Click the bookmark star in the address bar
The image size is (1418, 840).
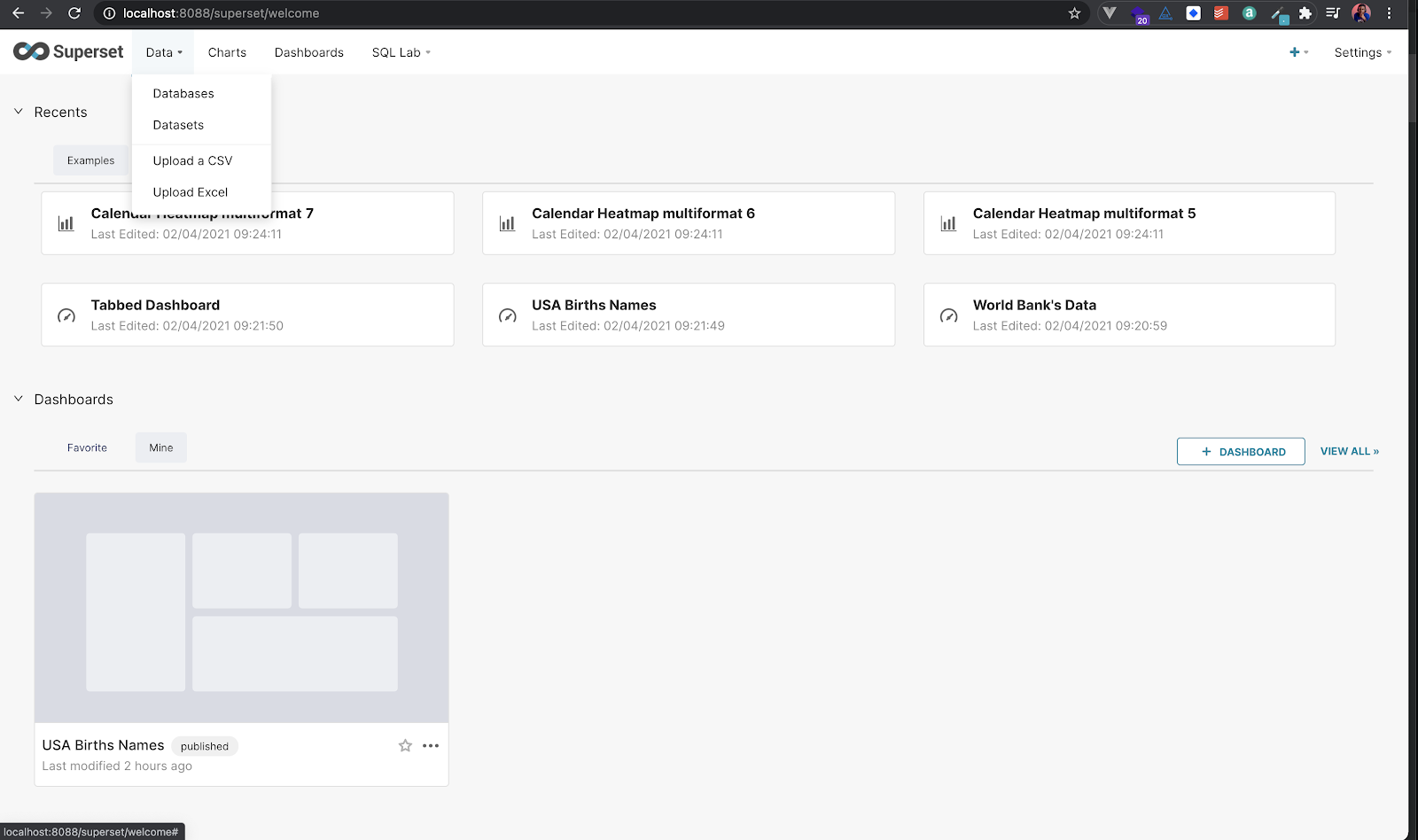[x=1075, y=13]
